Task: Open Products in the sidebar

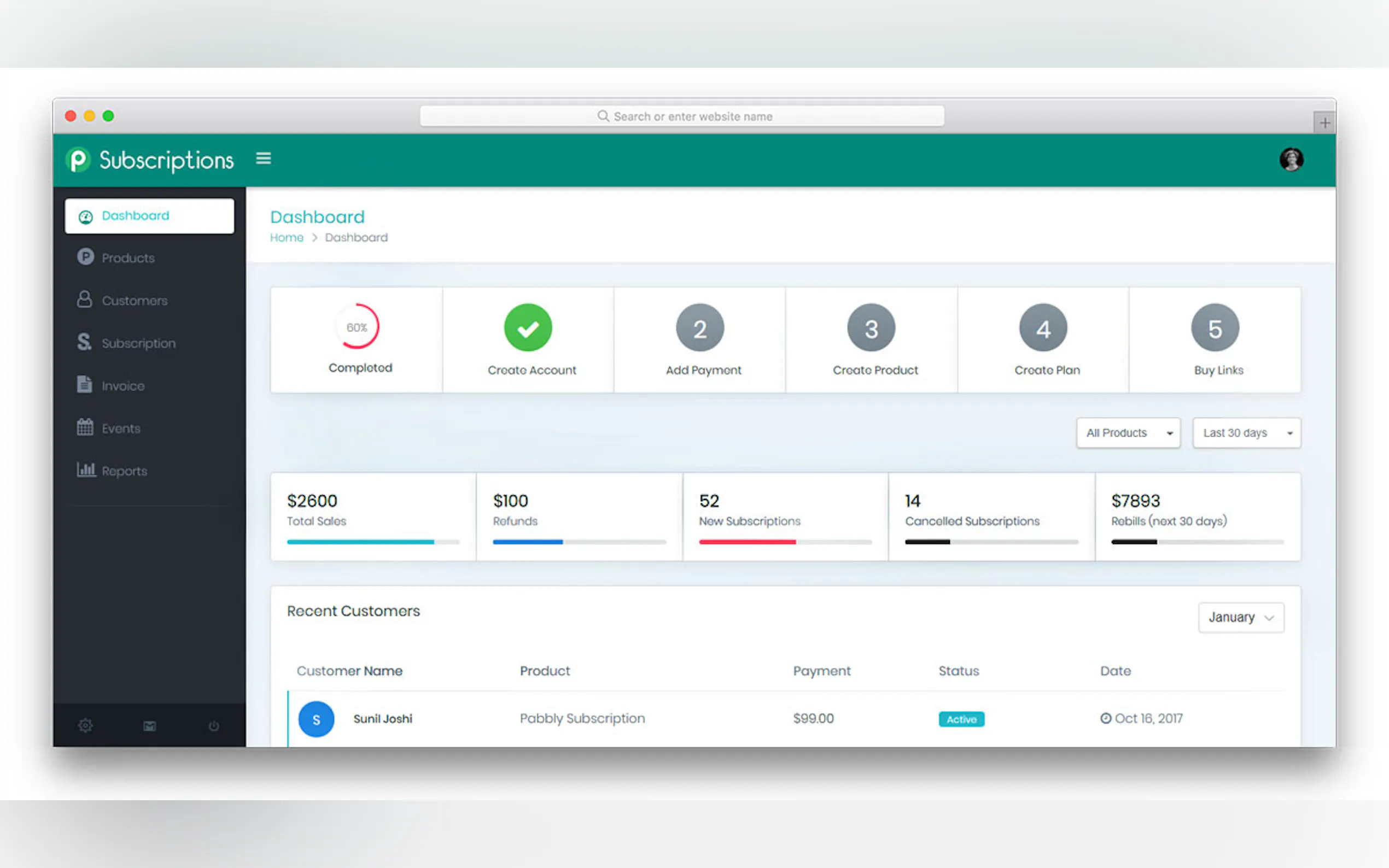Action: (x=127, y=258)
